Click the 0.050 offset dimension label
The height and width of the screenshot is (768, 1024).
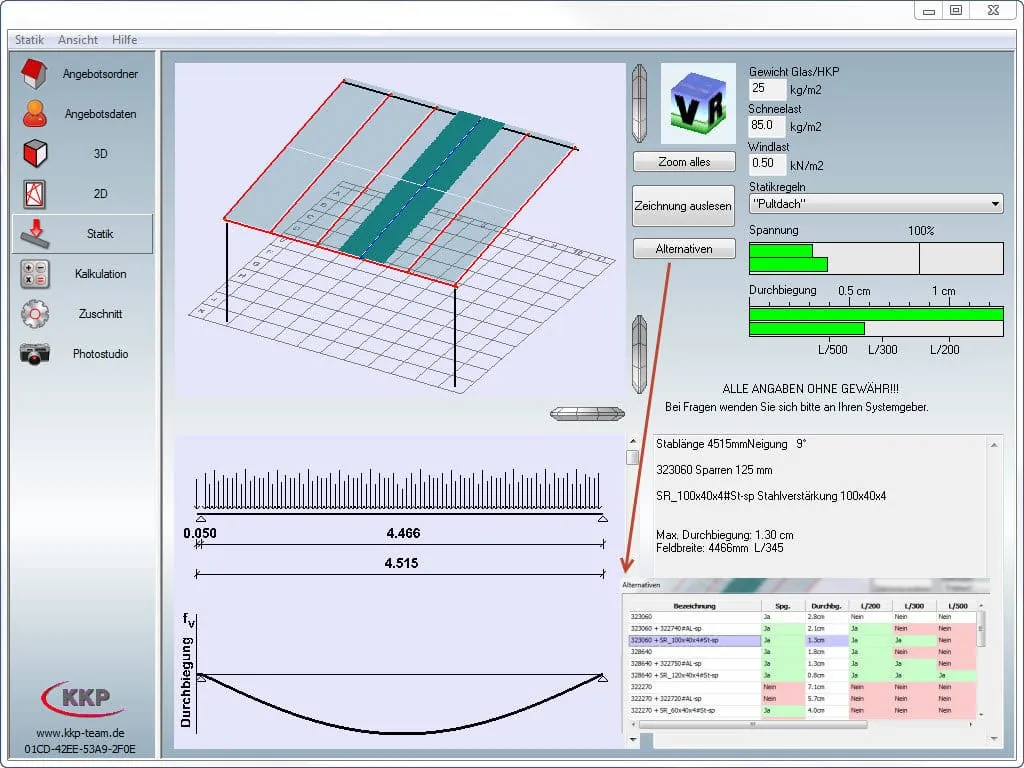click(x=200, y=533)
